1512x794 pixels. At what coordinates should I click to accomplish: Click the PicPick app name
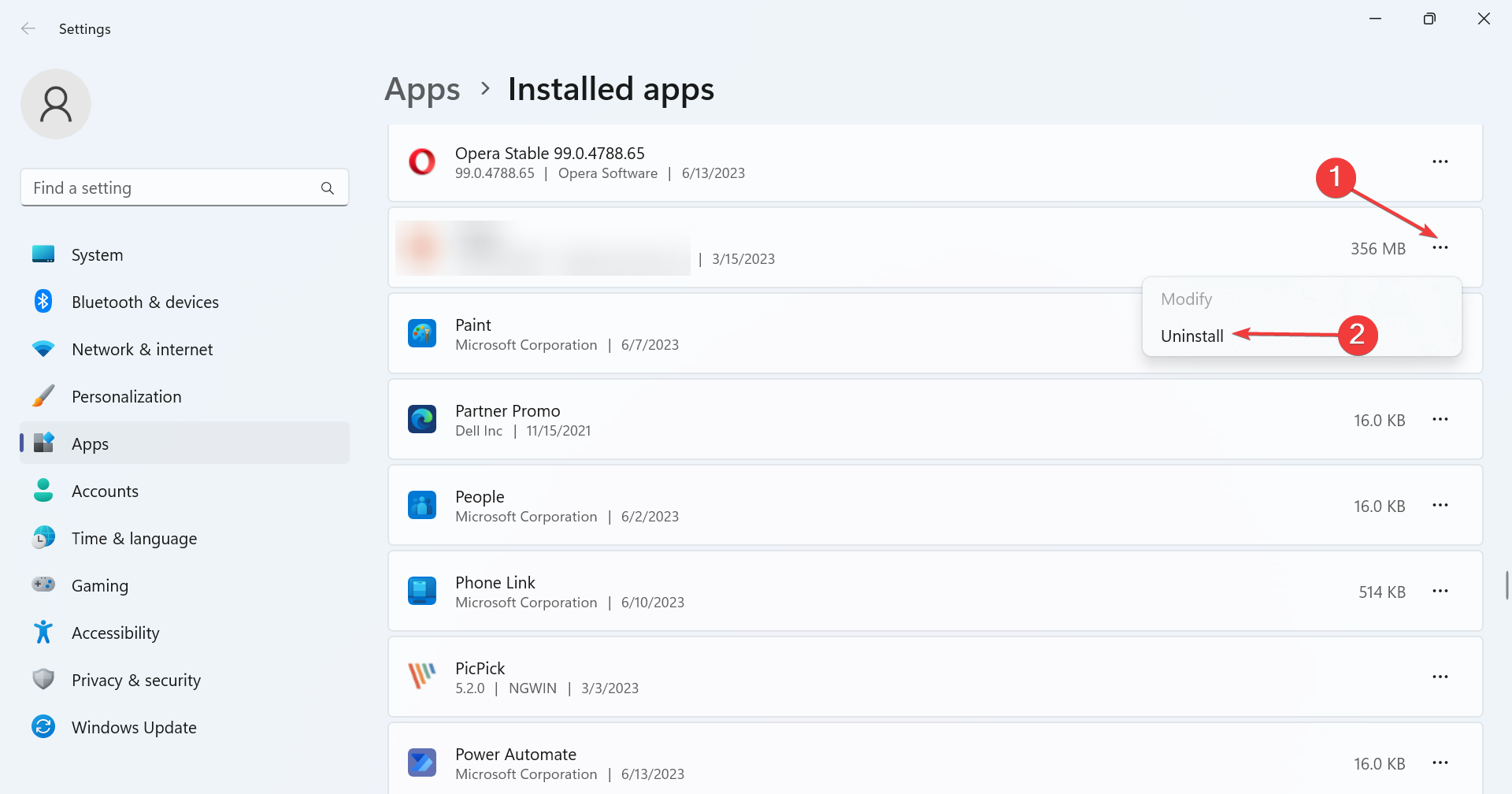480,668
